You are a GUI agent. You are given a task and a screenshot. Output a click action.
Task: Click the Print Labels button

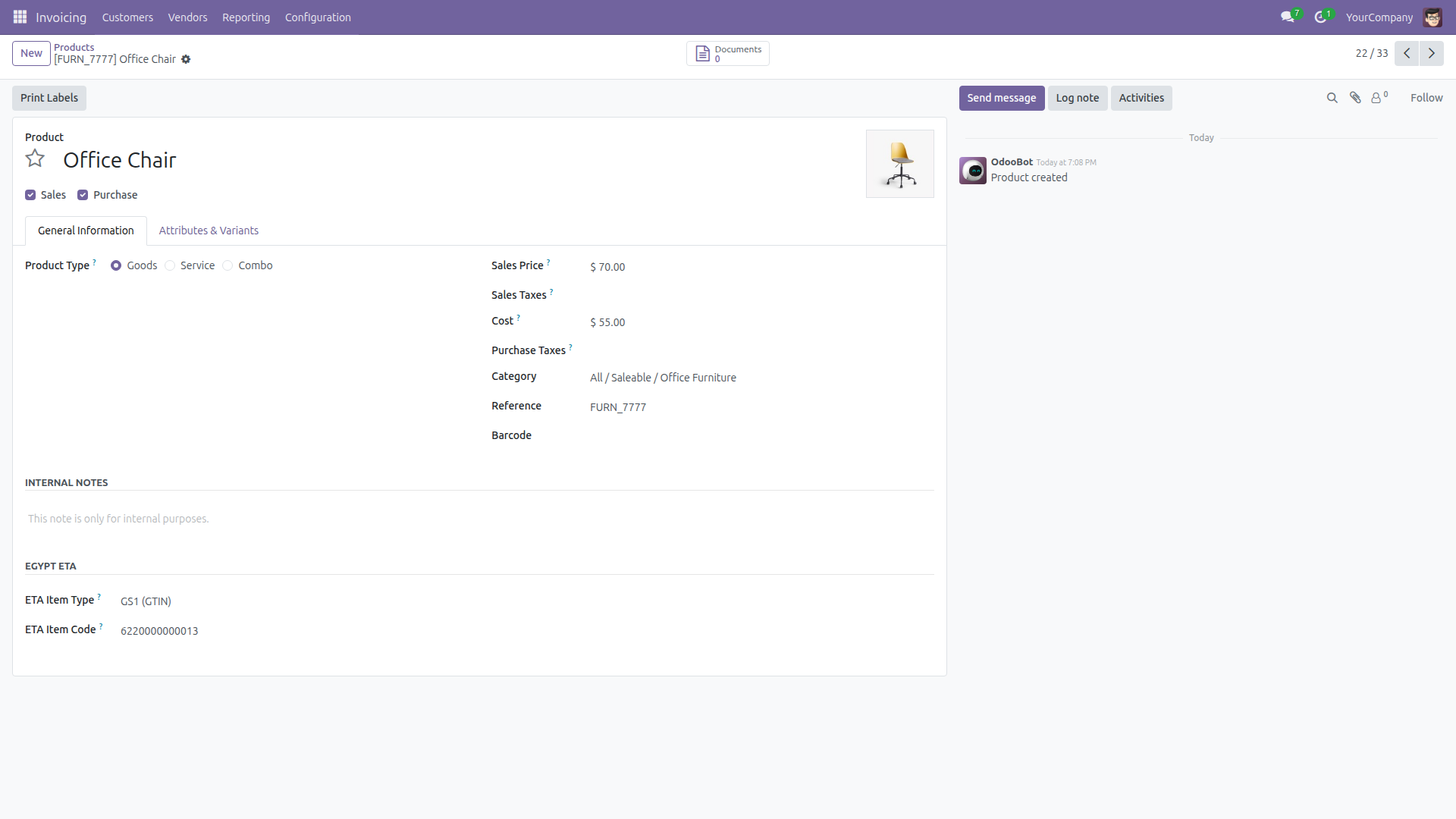(49, 98)
